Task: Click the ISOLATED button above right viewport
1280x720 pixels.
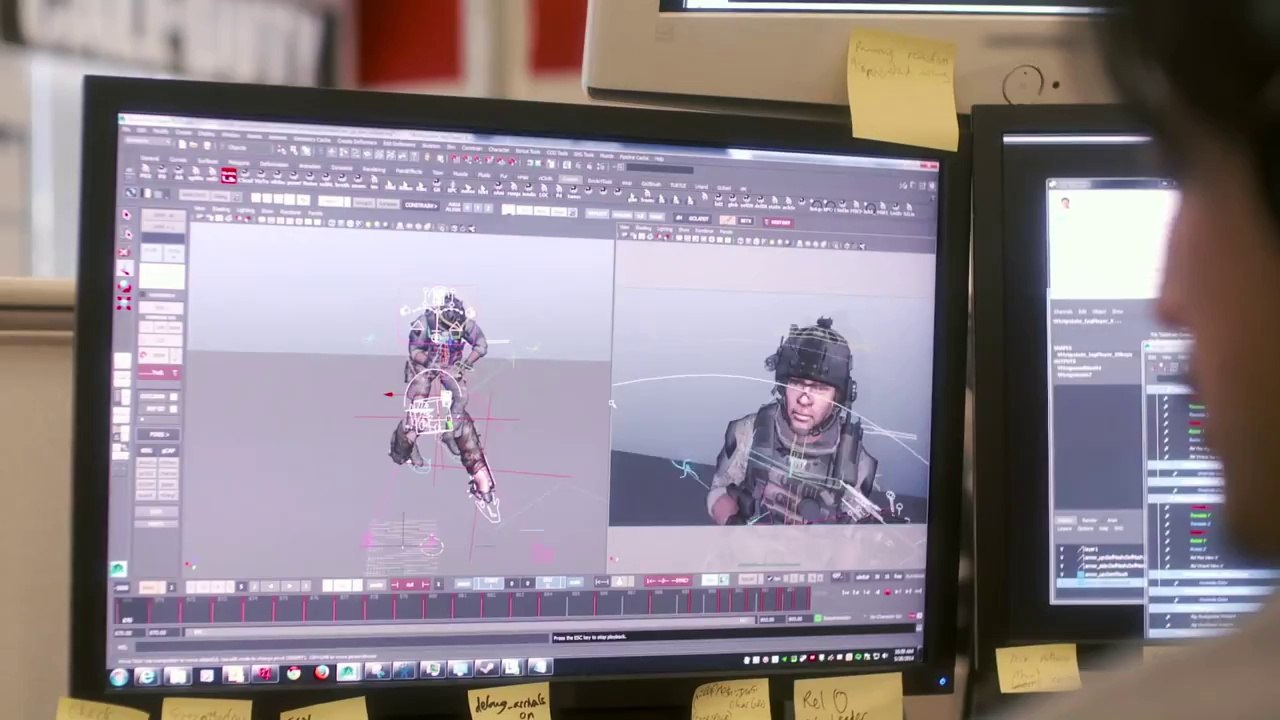Action: point(698,219)
